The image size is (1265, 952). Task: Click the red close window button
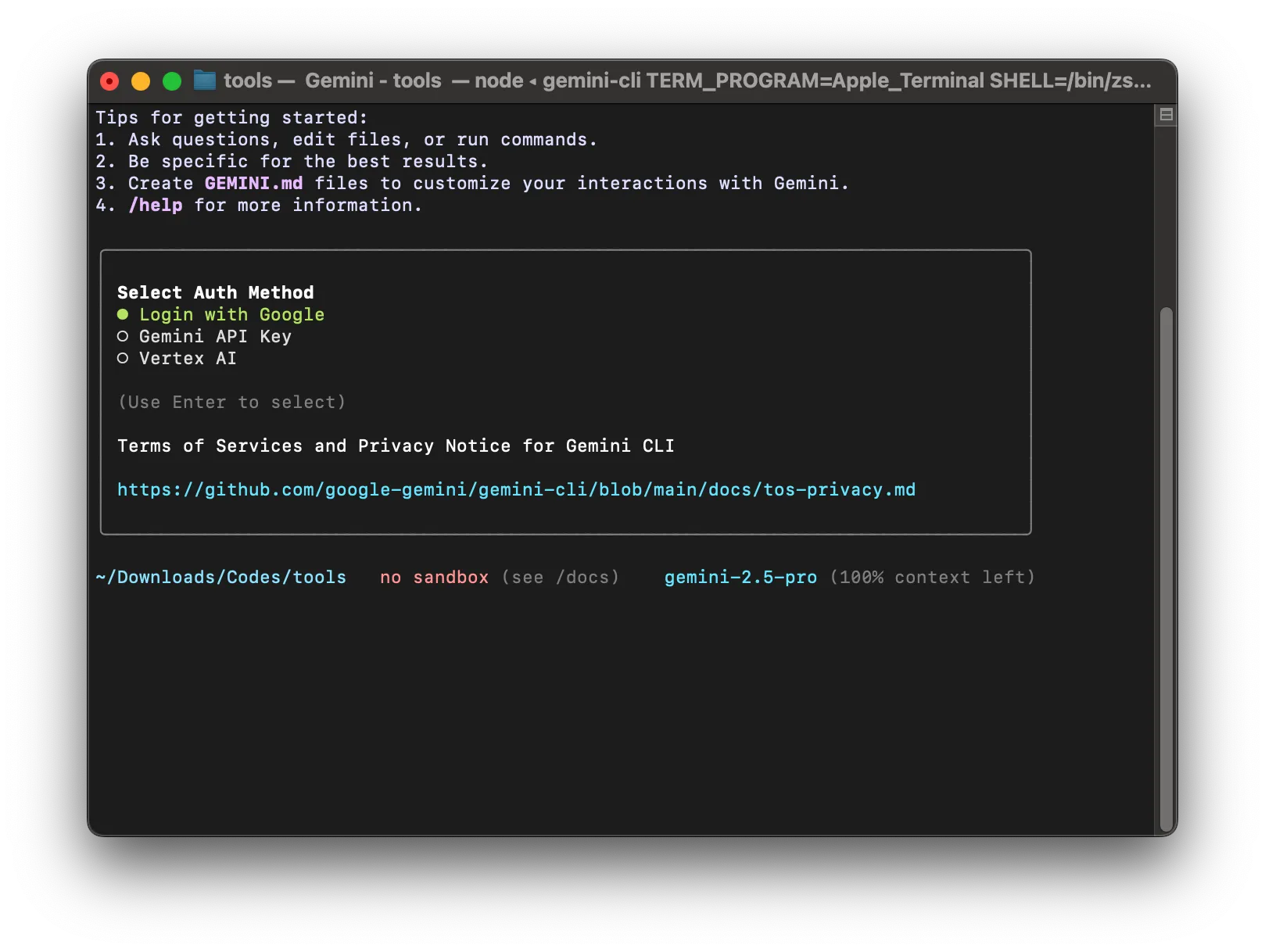(109, 81)
